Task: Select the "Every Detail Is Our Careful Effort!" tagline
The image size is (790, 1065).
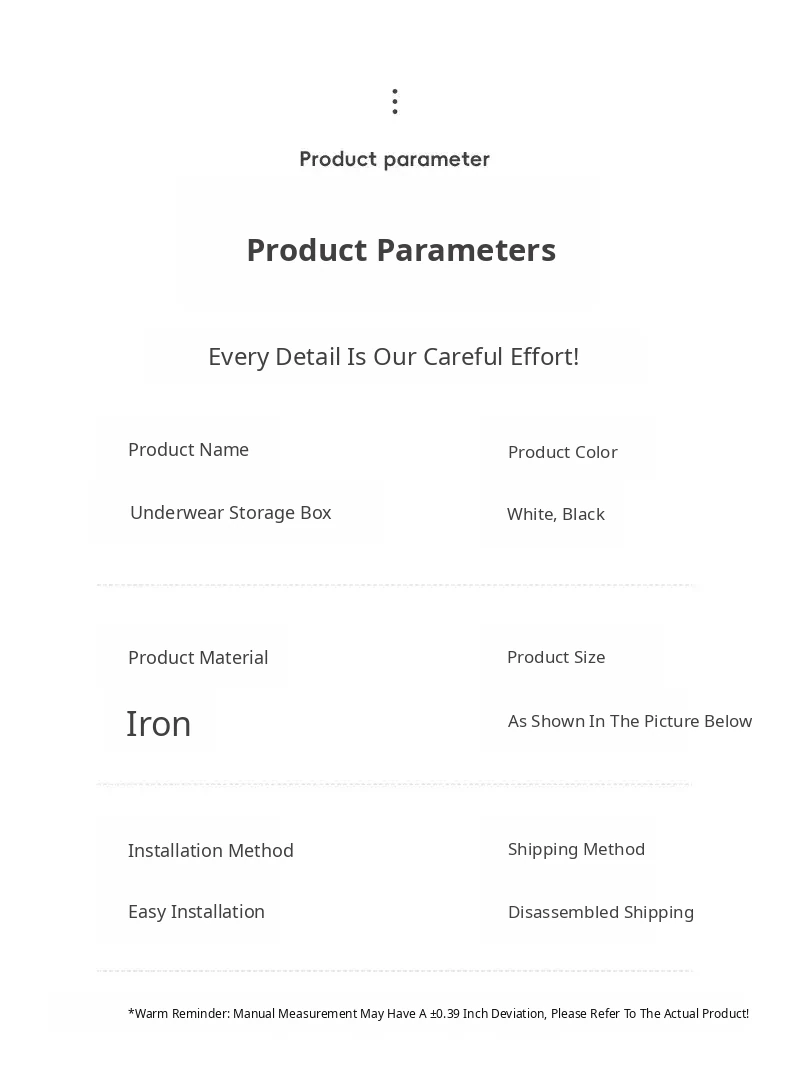Action: 393,356
